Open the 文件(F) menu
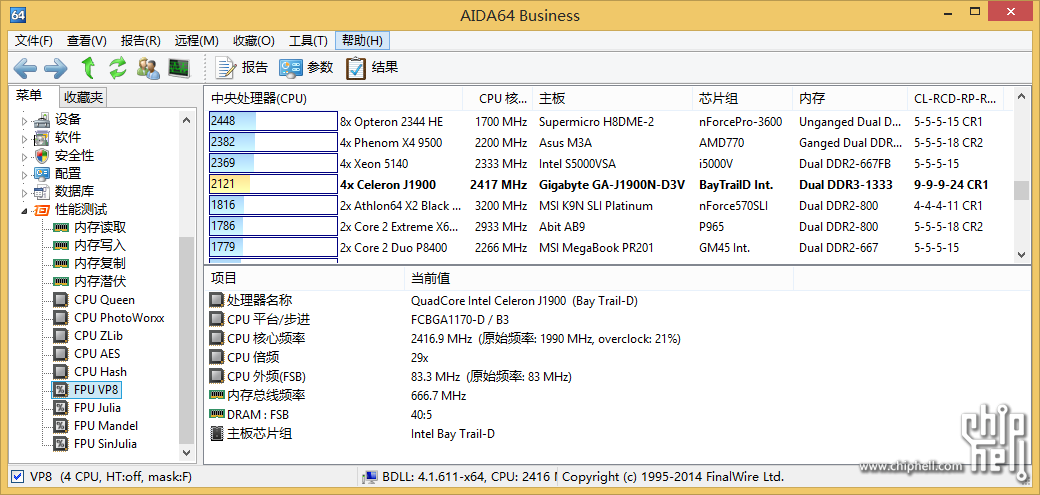This screenshot has width=1040, height=495. pyautogui.click(x=34, y=40)
